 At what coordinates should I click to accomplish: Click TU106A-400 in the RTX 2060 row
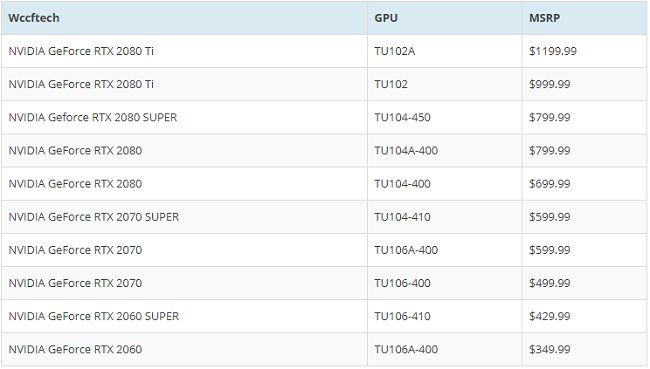406,350
